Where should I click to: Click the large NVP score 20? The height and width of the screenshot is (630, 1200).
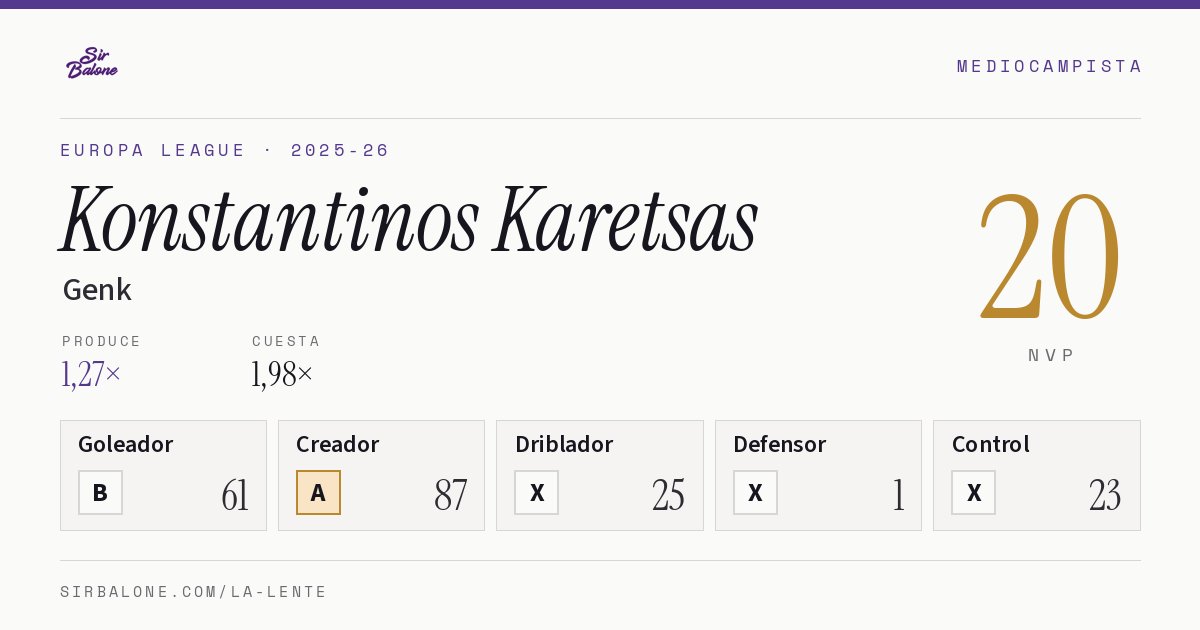(x=1049, y=256)
